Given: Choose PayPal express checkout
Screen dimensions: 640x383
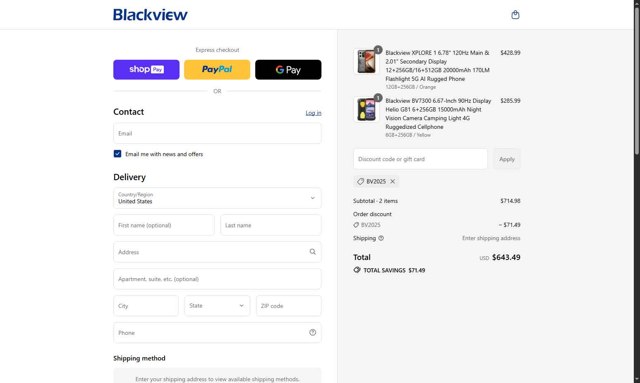Looking at the screenshot, I should [x=217, y=69].
